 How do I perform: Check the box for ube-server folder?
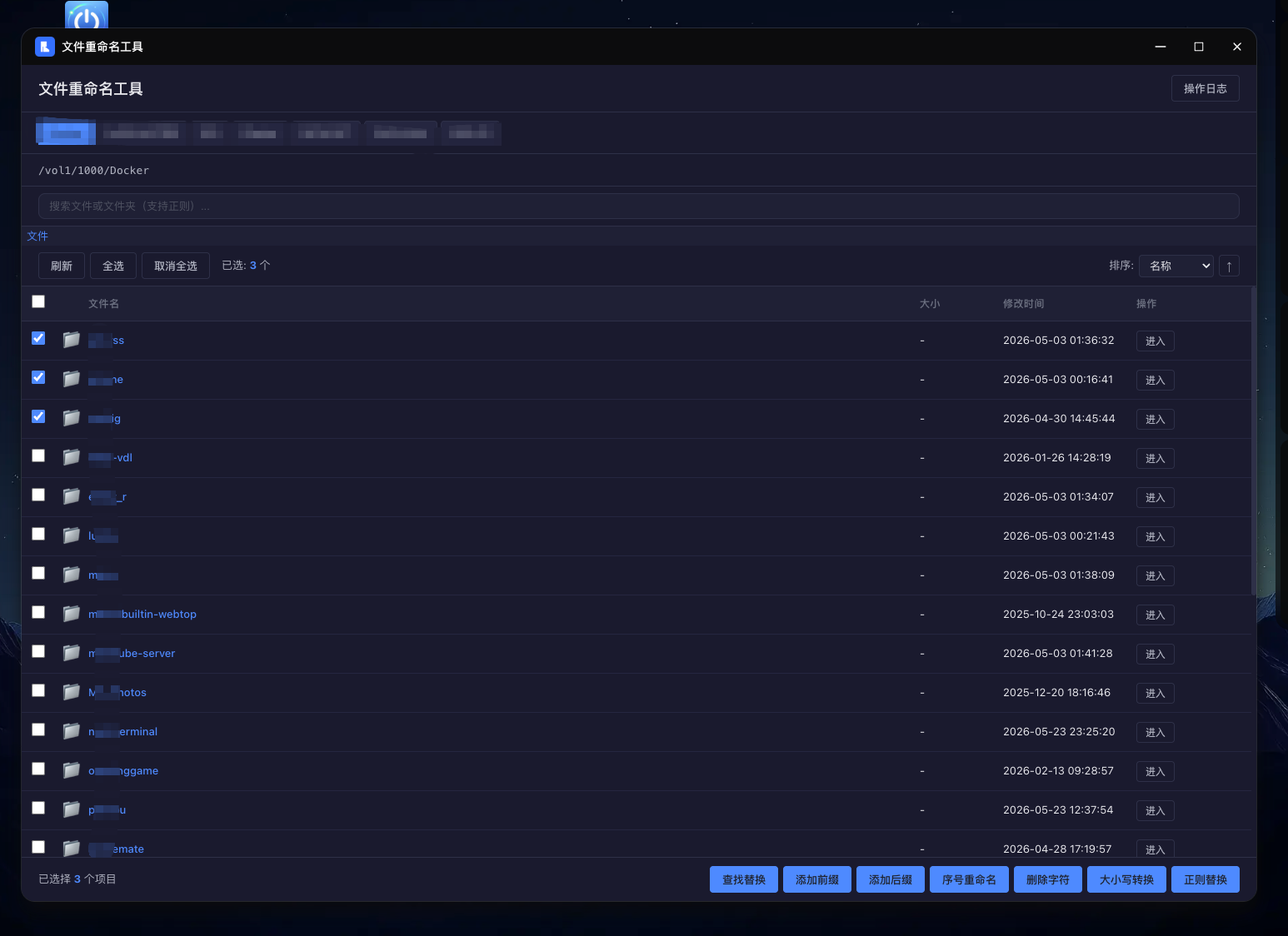click(38, 651)
